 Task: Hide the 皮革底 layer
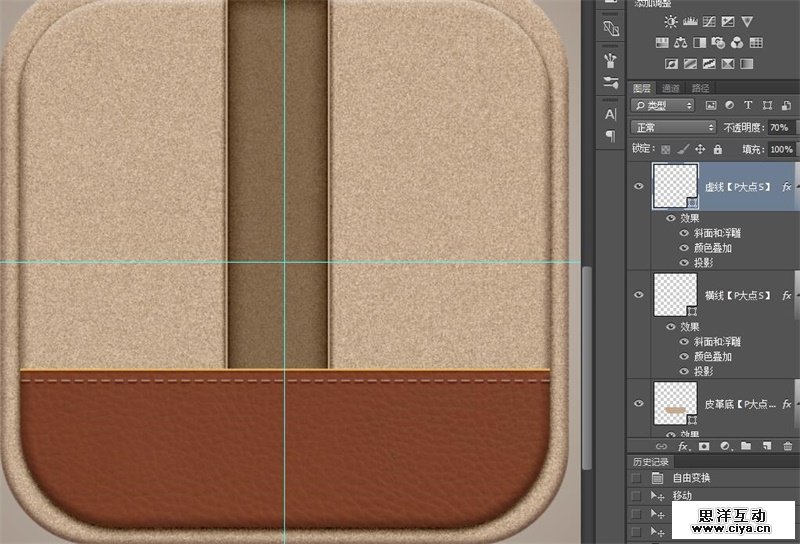(x=639, y=403)
